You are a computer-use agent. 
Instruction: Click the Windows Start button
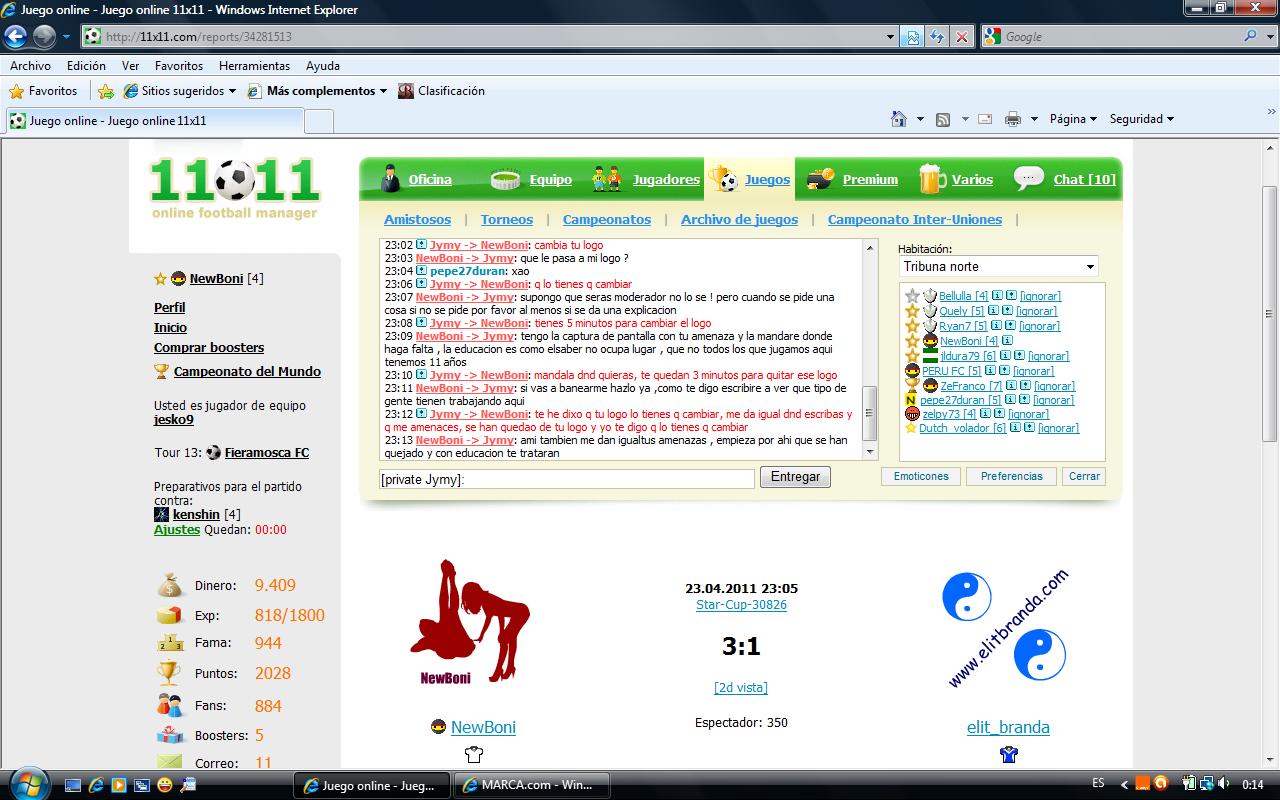[x=27, y=784]
